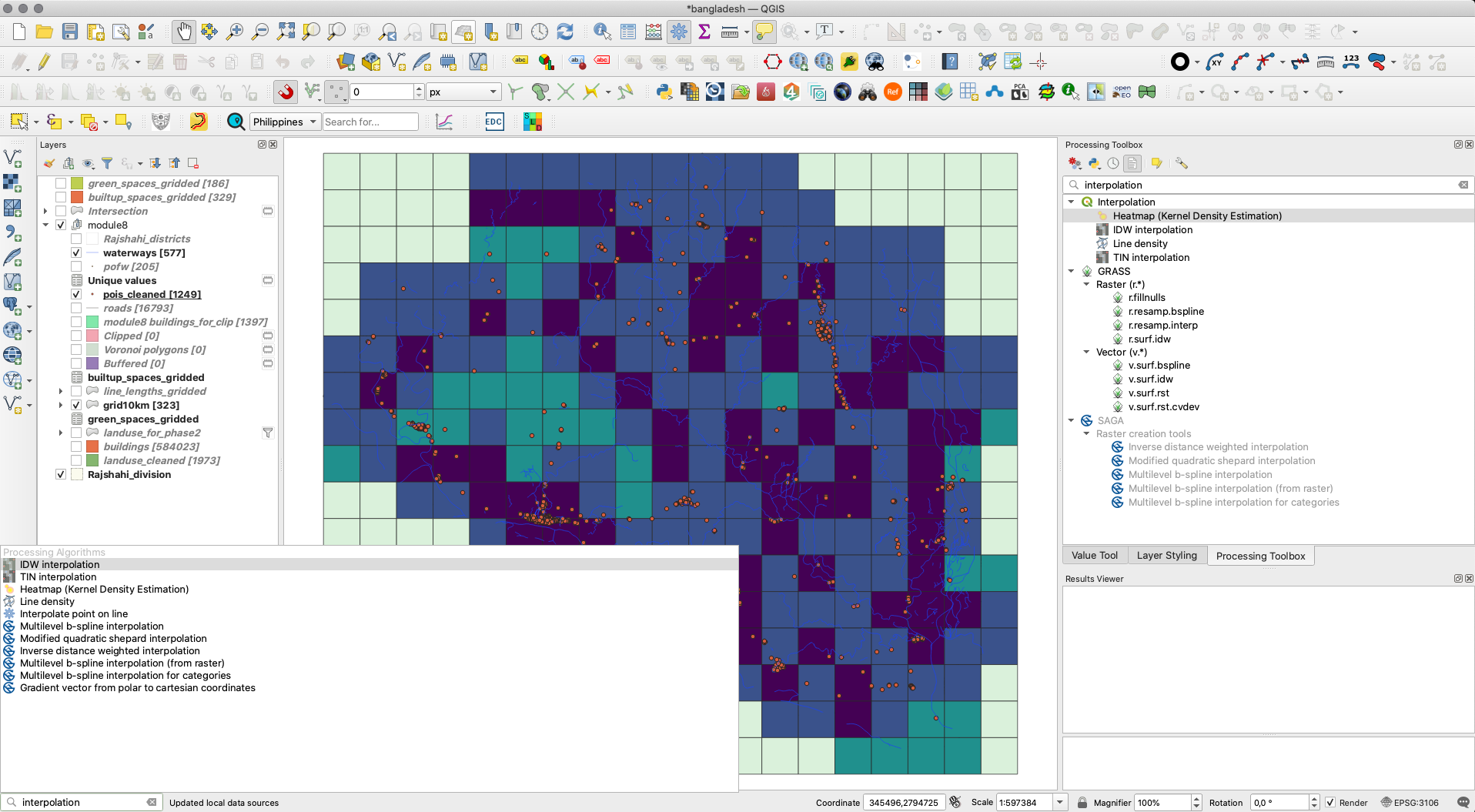Open the help question mark icon
The height and width of the screenshot is (812, 1475).
951,62
